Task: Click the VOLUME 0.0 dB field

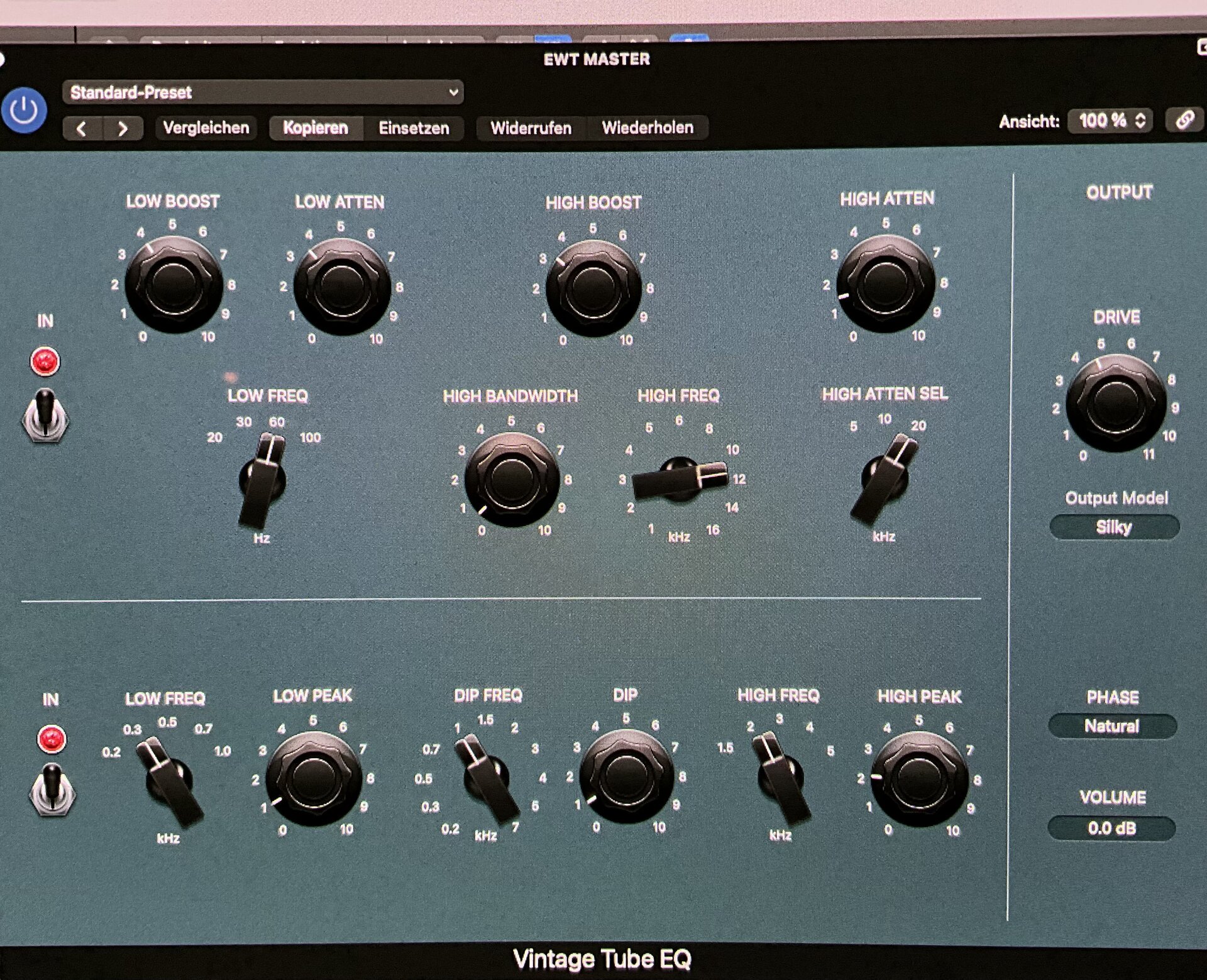Action: tap(1111, 829)
